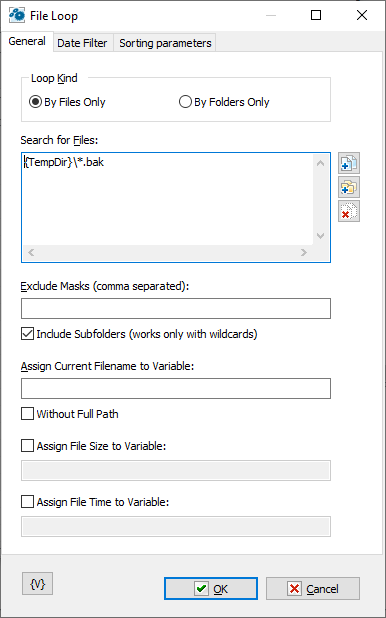This screenshot has width=386, height=618.
Task: Click the Cancel button
Action: pos(313,589)
